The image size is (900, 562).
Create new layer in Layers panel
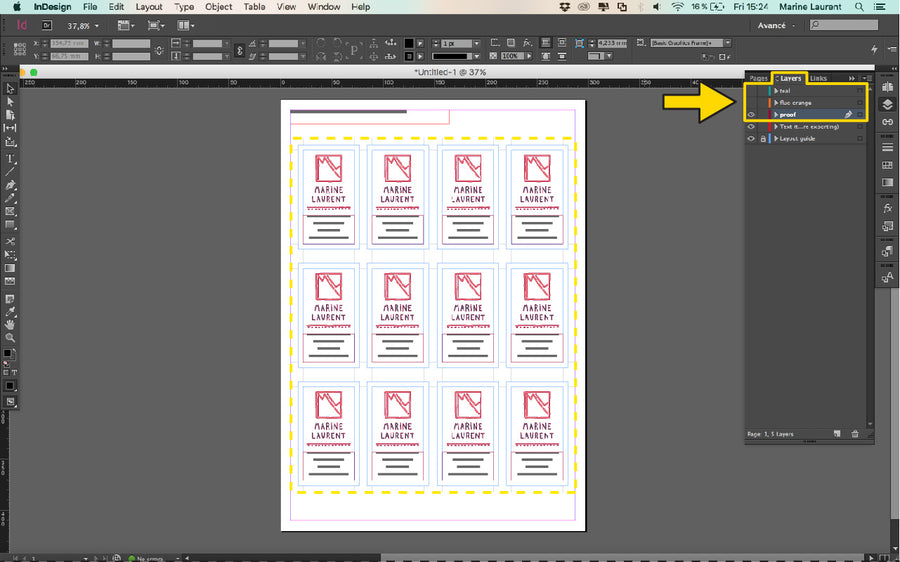pos(837,434)
